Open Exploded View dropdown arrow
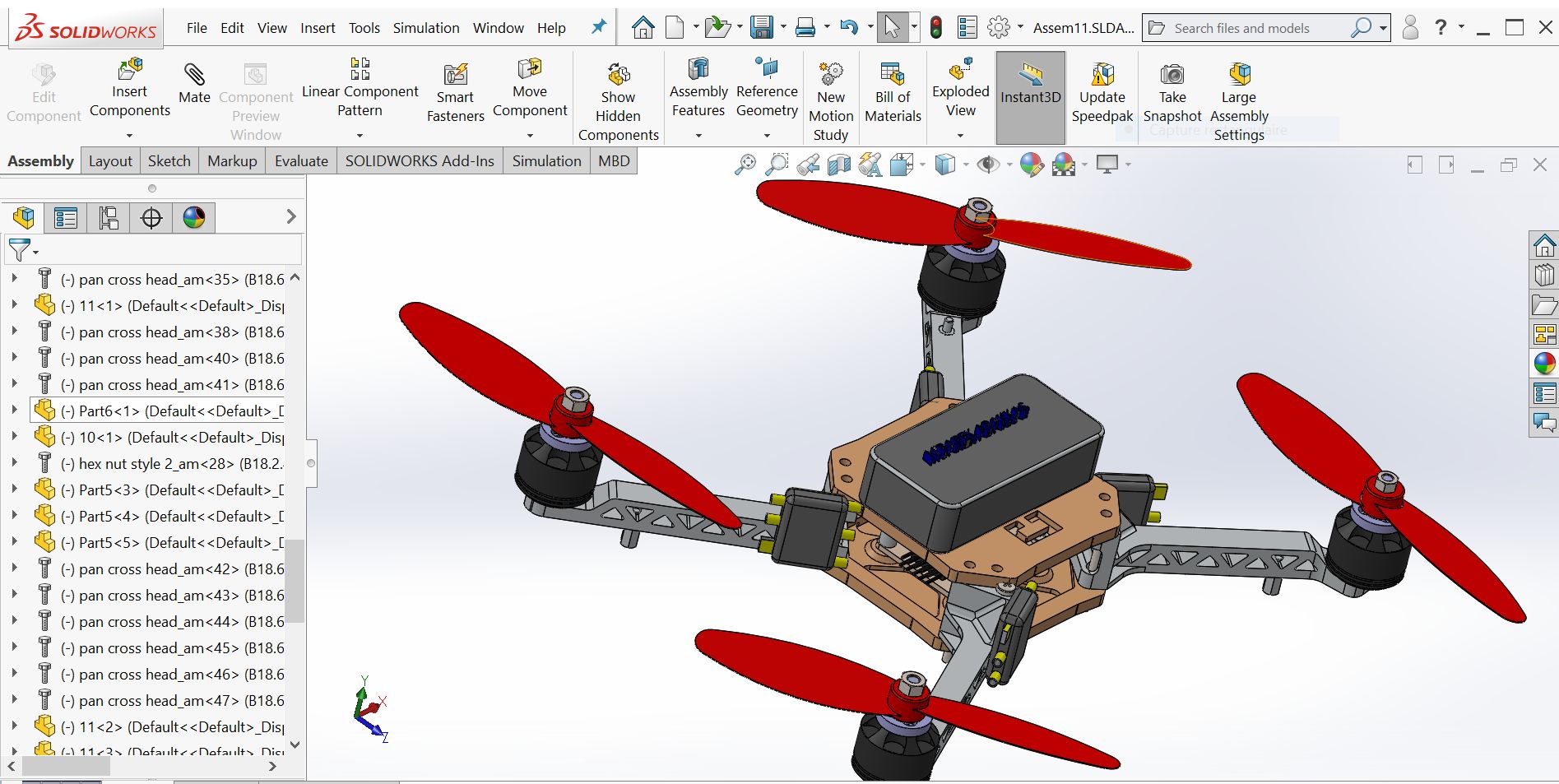This screenshot has width=1559, height=784. tap(960, 136)
